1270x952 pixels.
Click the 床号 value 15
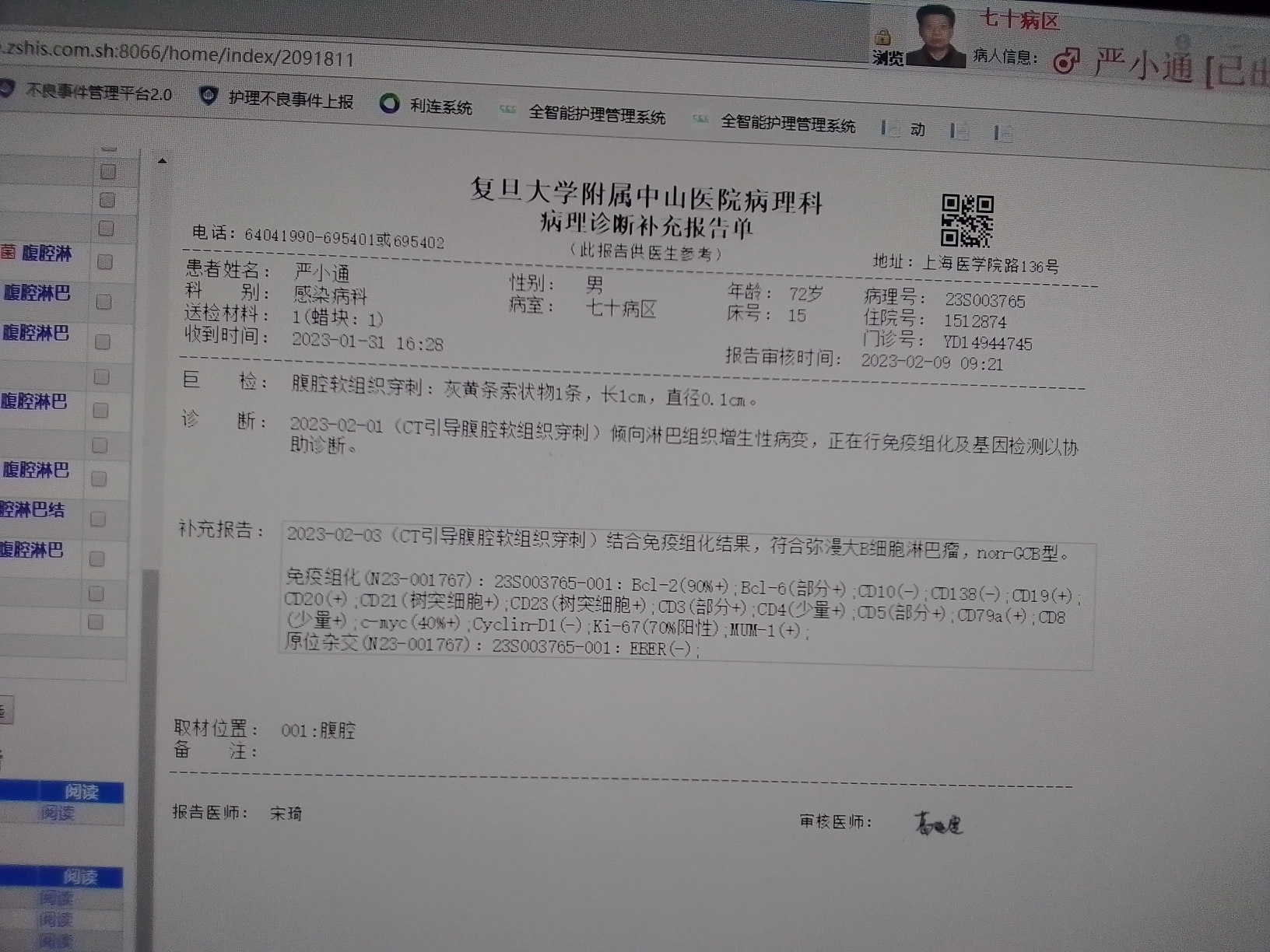pos(796,315)
